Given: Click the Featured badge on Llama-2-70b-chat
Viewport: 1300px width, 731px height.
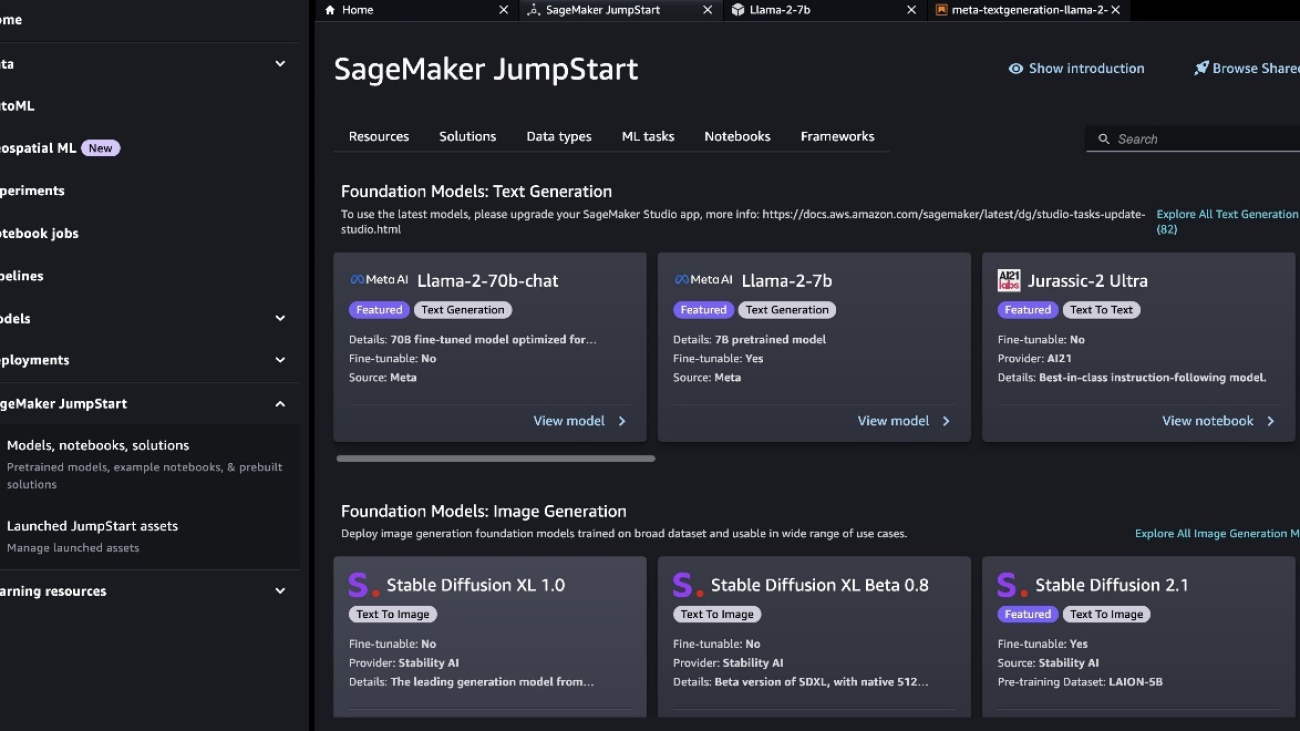Looking at the screenshot, I should point(379,310).
